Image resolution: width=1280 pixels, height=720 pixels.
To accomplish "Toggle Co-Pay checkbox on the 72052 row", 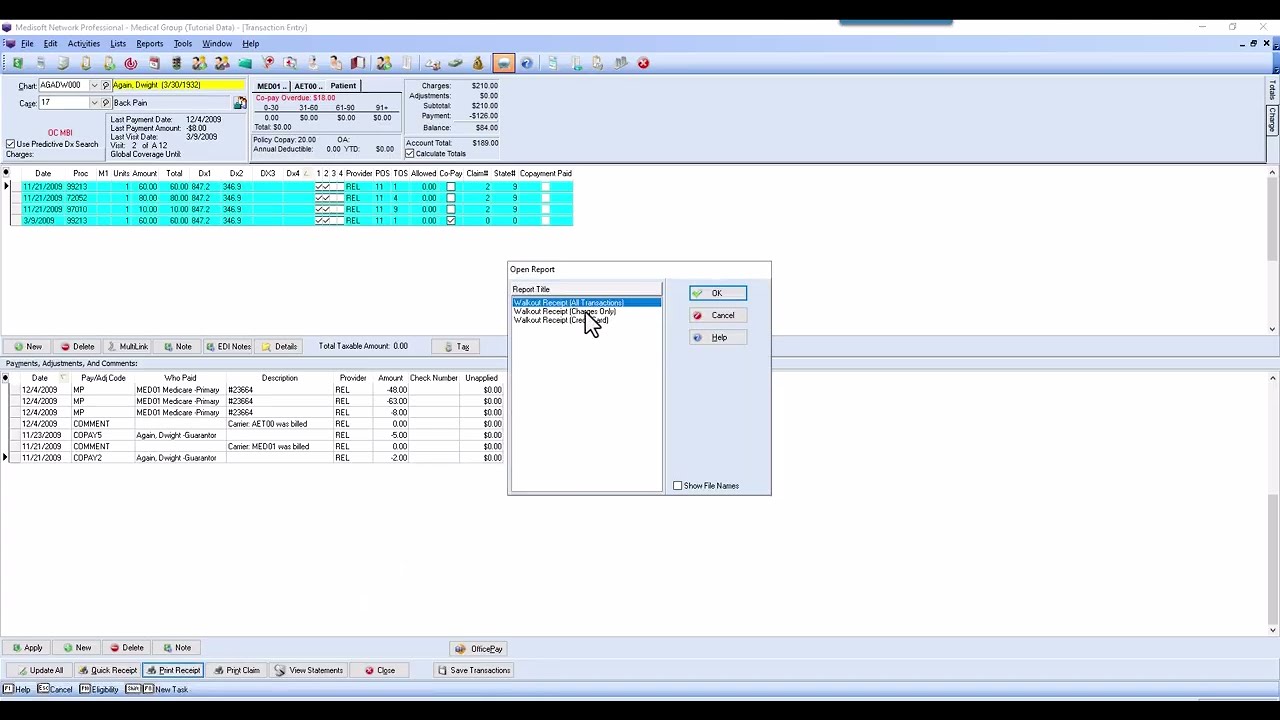I will [451, 198].
